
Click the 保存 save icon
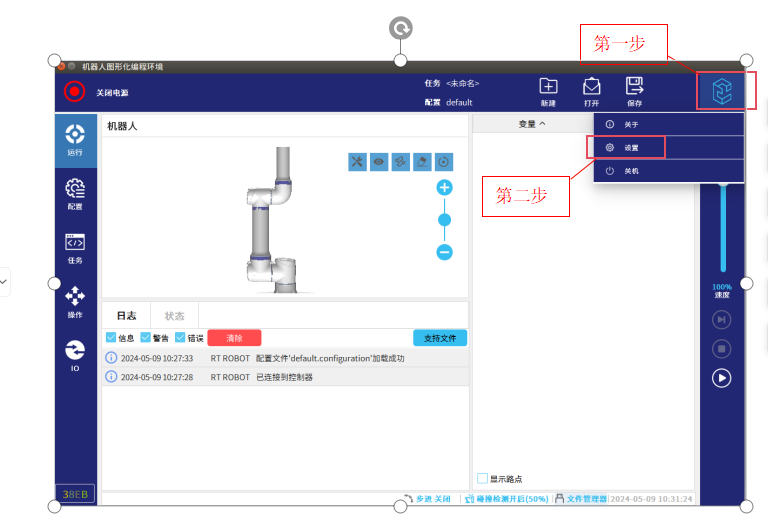tap(634, 91)
